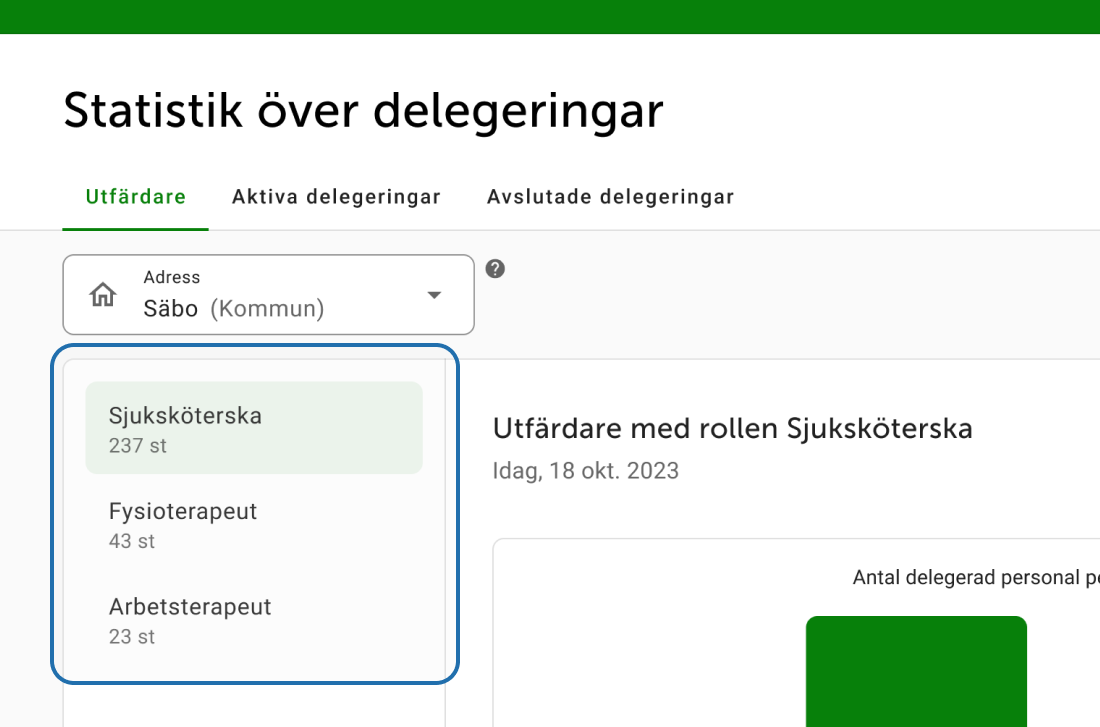The width and height of the screenshot is (1100, 727).
Task: Select Sjuksköterska role with 237 st
Action: click(254, 428)
